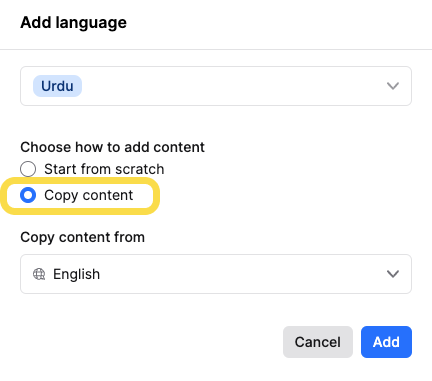Select the Copy content radio button
Screen dimensions: 432x381
28,195
